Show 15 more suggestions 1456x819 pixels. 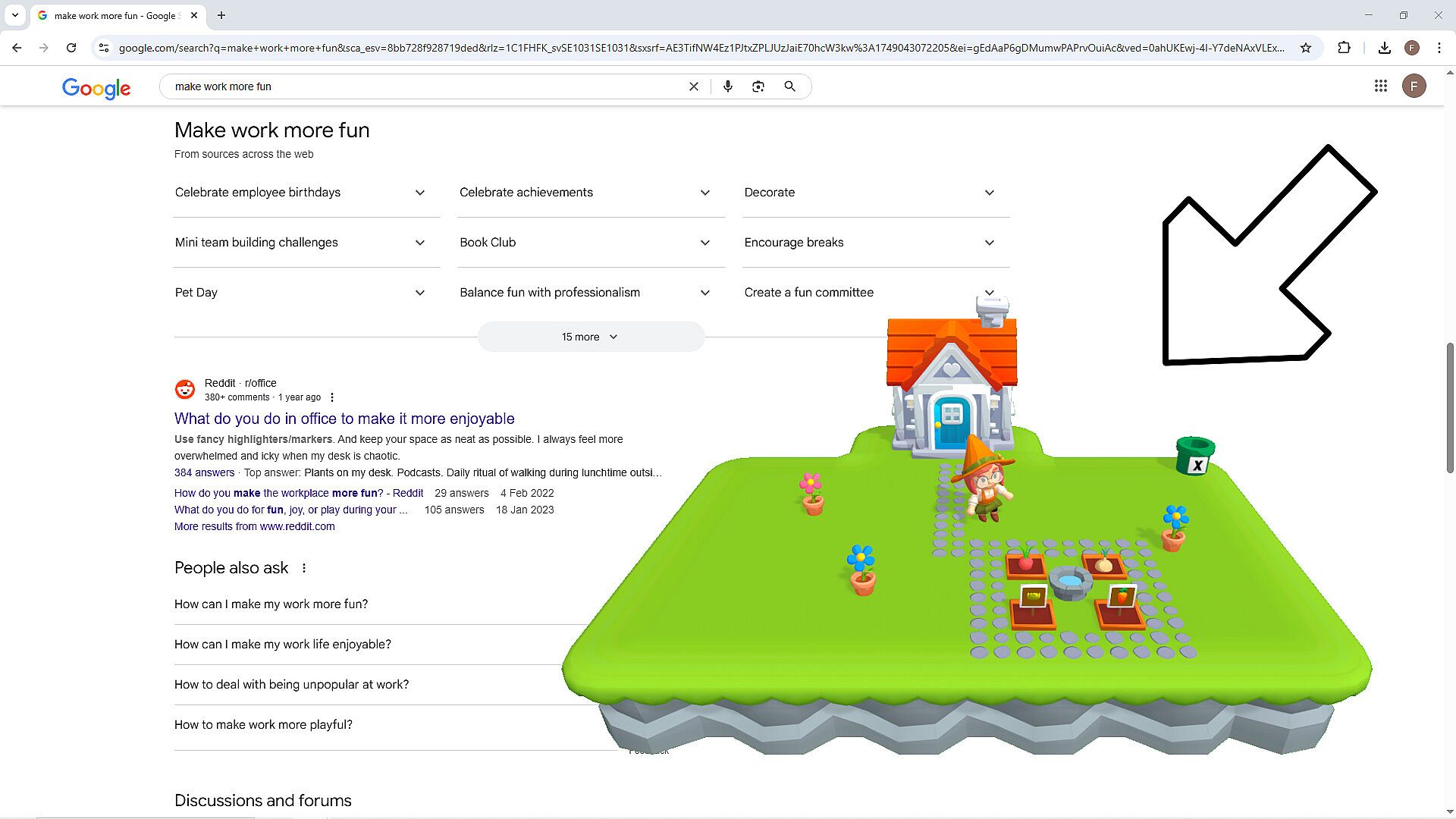(590, 337)
